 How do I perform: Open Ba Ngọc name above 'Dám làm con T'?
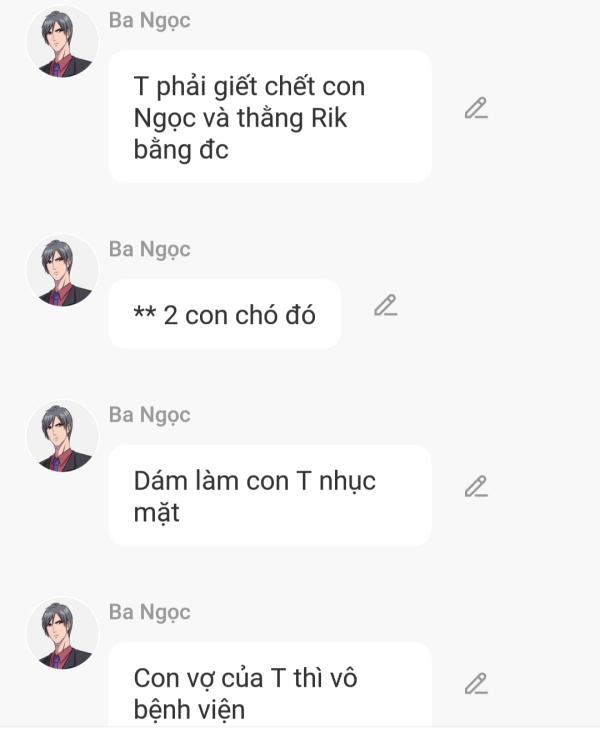[x=149, y=415]
